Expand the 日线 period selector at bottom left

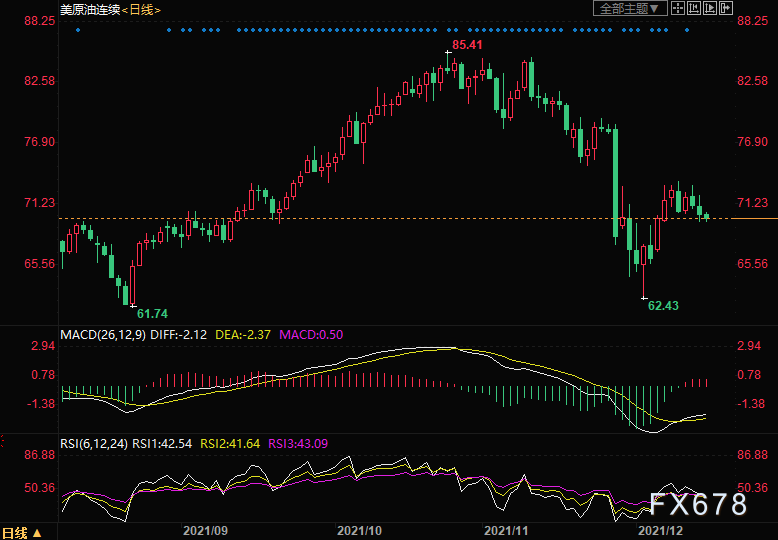pos(21,533)
